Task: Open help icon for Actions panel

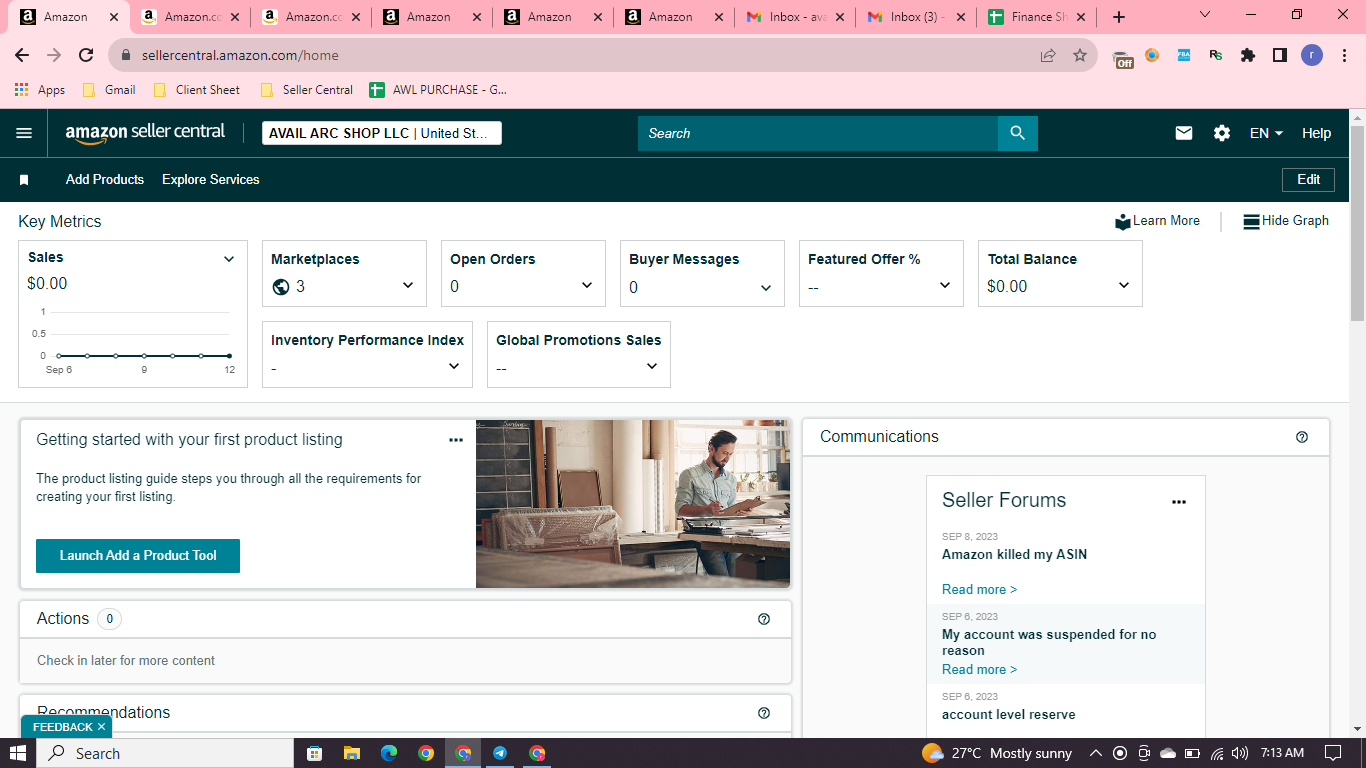Action: click(x=764, y=619)
